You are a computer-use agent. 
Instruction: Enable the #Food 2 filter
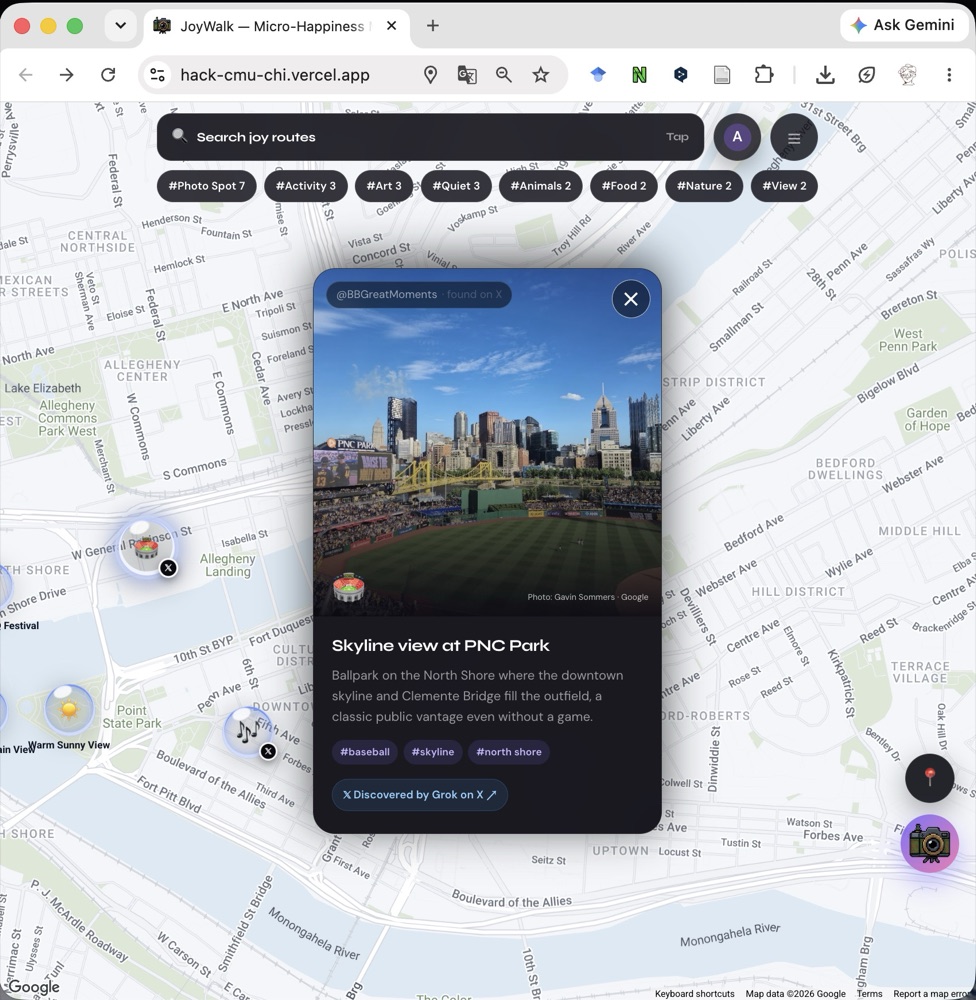624,186
